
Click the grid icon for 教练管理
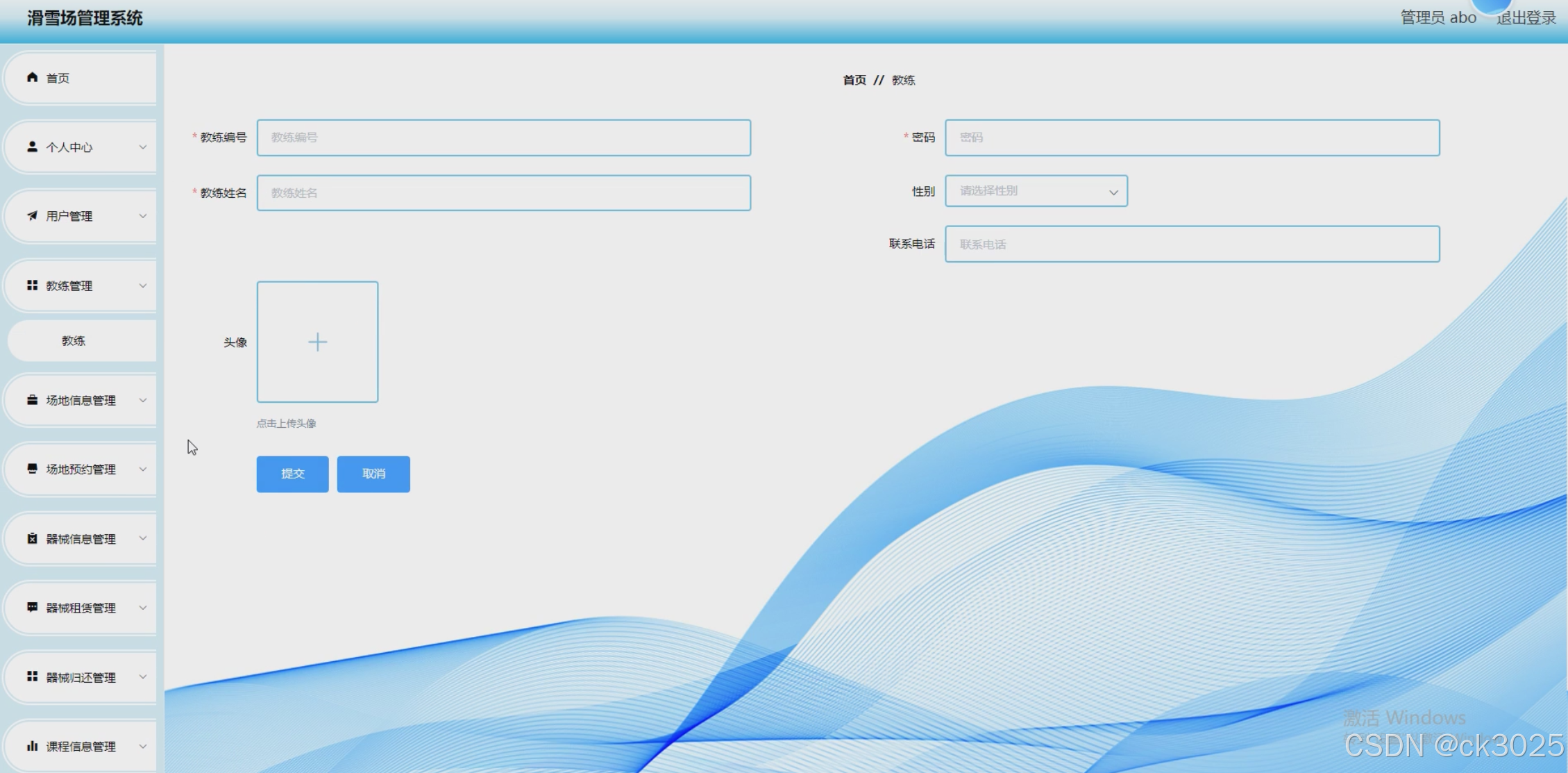coord(32,285)
